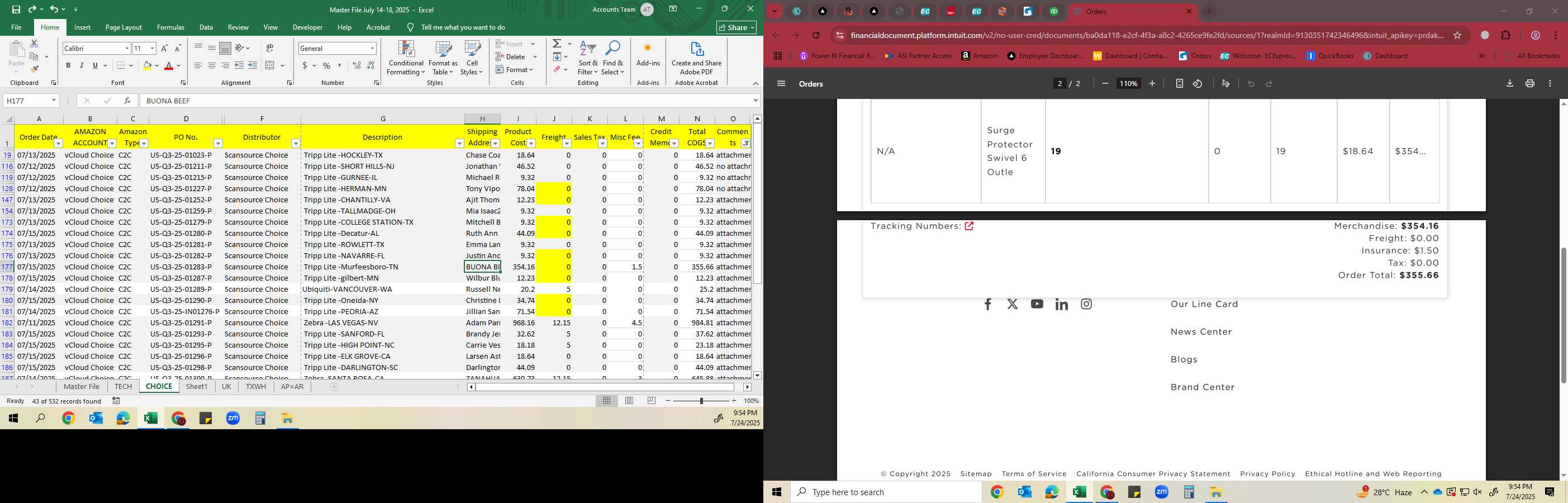Switch to the AP=AR sheet tab
This screenshot has height=503, width=1568.
(292, 387)
